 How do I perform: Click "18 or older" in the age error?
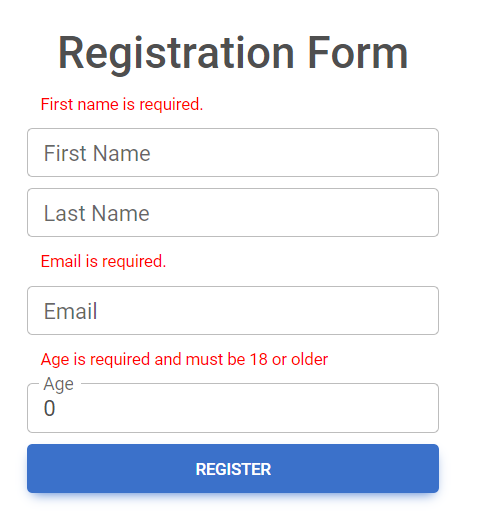click(289, 359)
